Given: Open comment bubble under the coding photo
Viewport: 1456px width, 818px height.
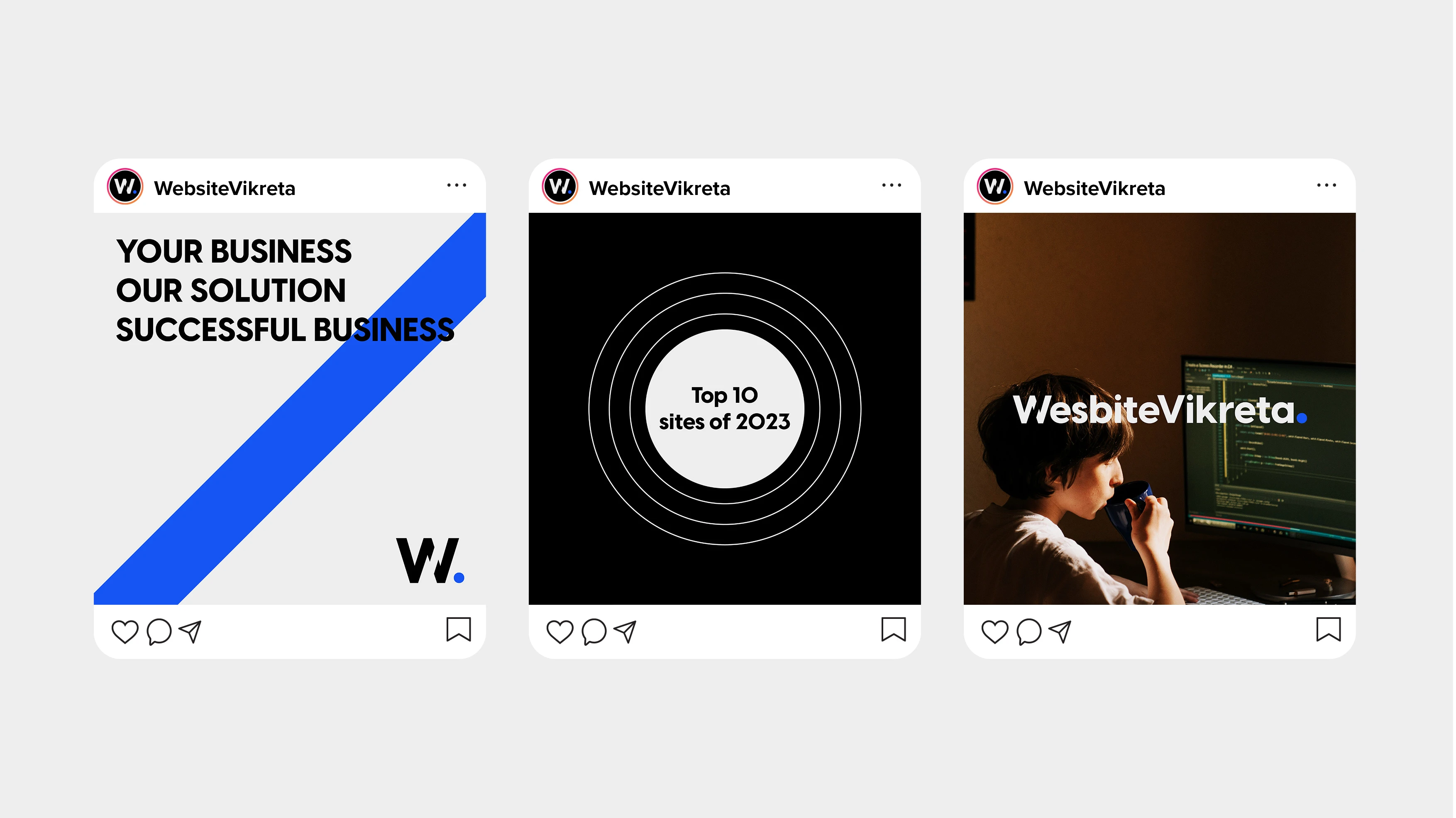Looking at the screenshot, I should pyautogui.click(x=1029, y=632).
